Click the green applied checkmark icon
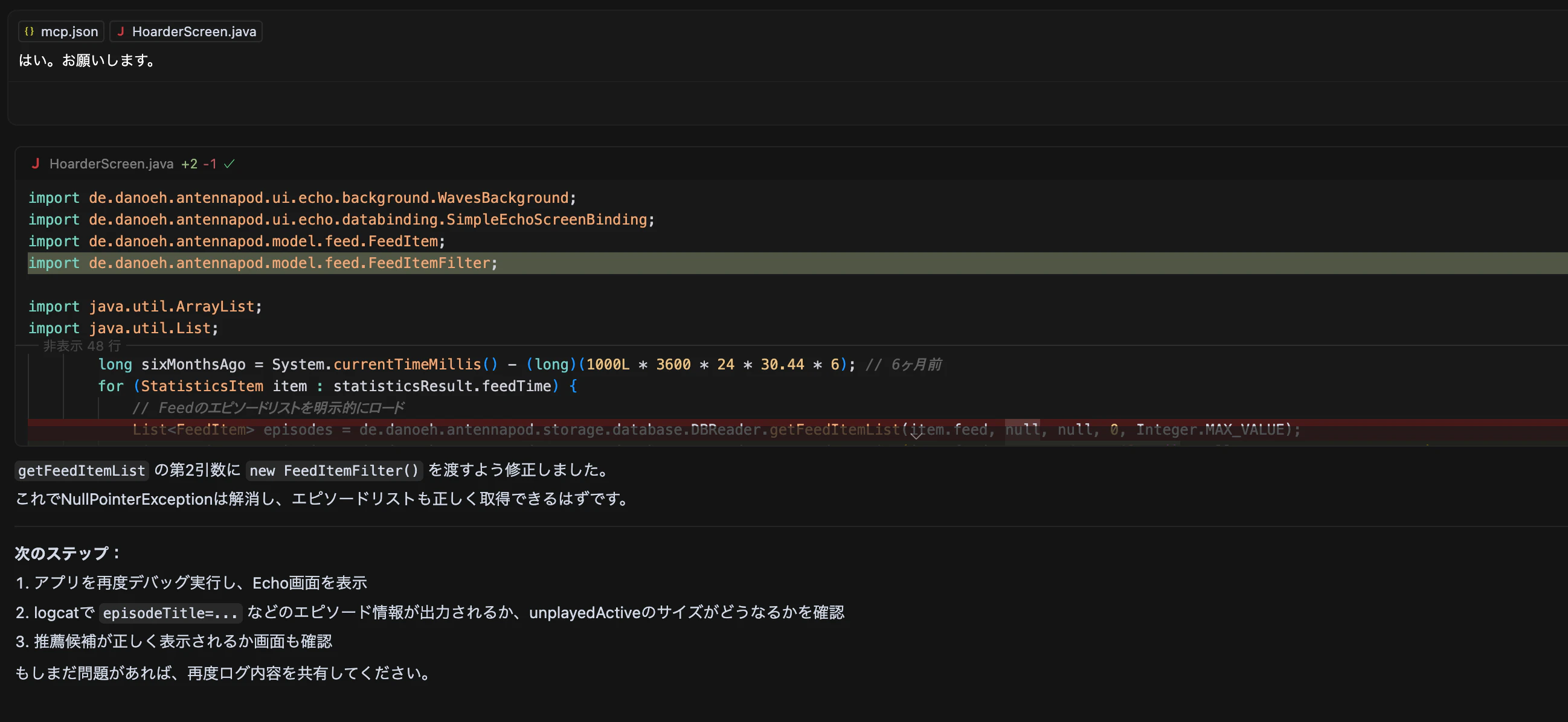Viewport: 1568px width, 722px height. click(x=230, y=164)
